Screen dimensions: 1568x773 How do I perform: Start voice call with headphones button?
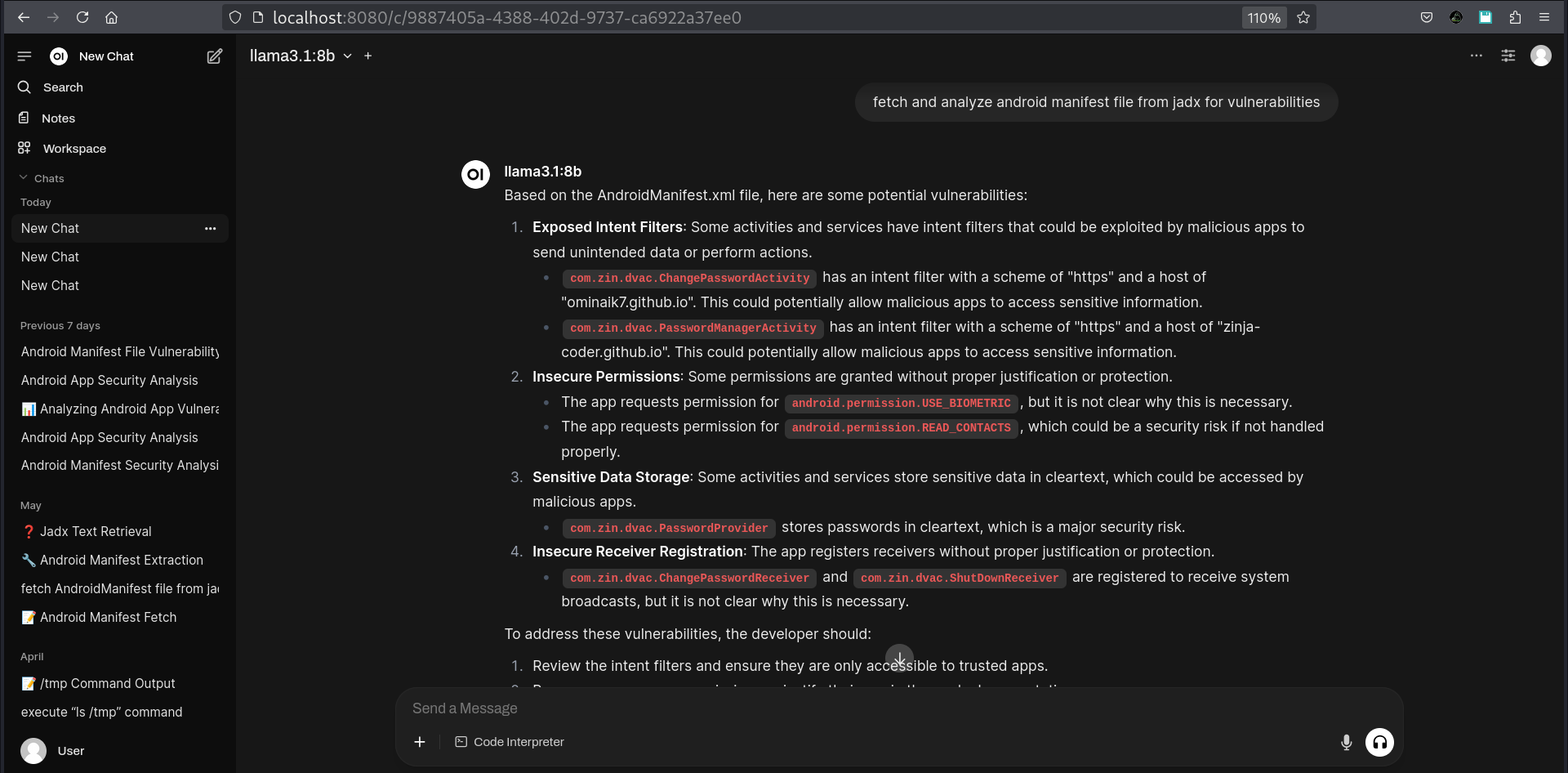1379,742
